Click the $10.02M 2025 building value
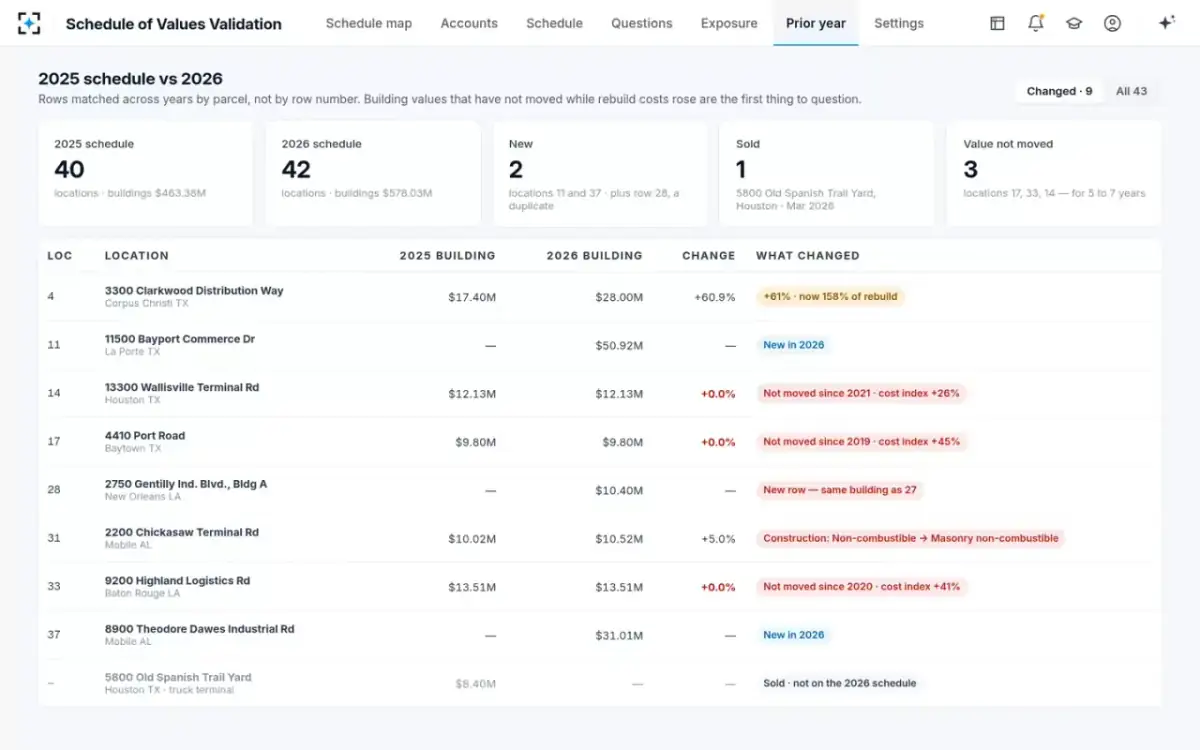Viewport: 1200px width, 750px height. (472, 538)
